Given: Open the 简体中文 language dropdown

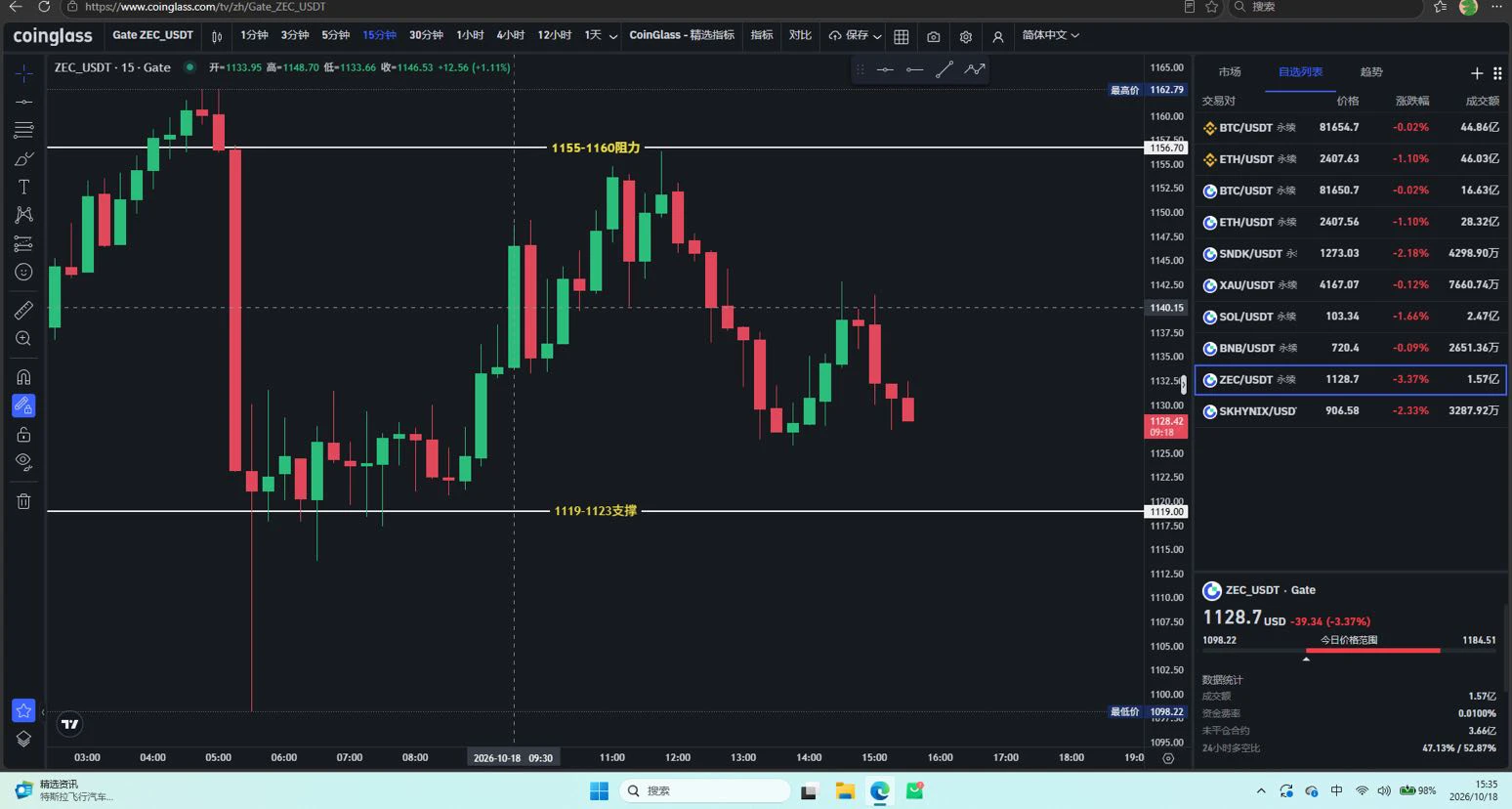Looking at the screenshot, I should click(x=1050, y=35).
